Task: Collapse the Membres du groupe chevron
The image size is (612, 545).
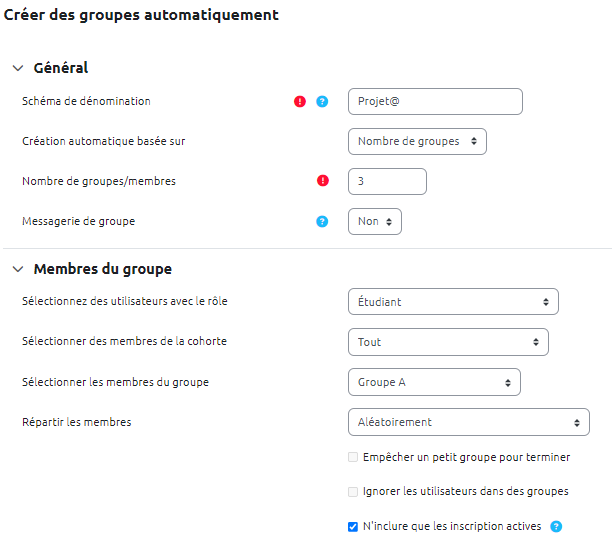Action: click(18, 269)
